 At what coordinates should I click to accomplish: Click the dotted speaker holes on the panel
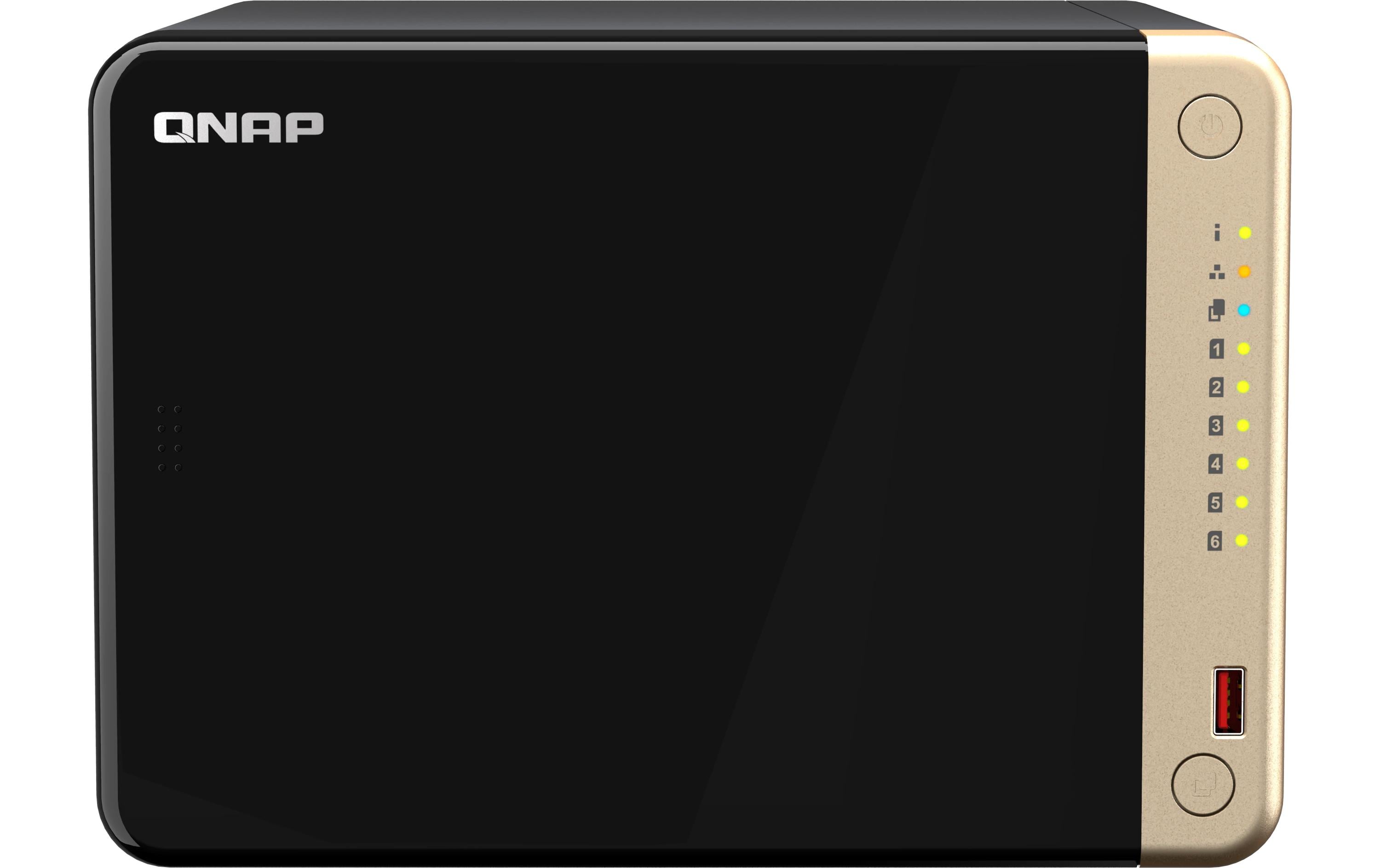170,438
